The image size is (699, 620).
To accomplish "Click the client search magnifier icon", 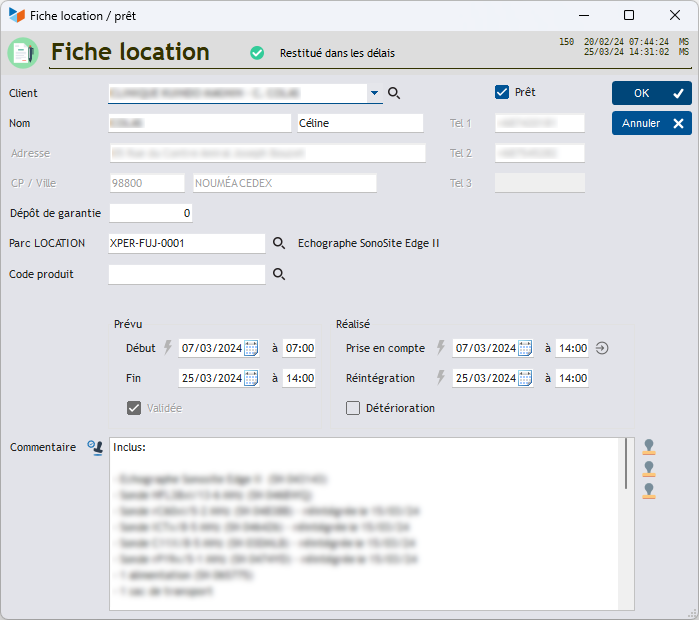I will click(394, 93).
